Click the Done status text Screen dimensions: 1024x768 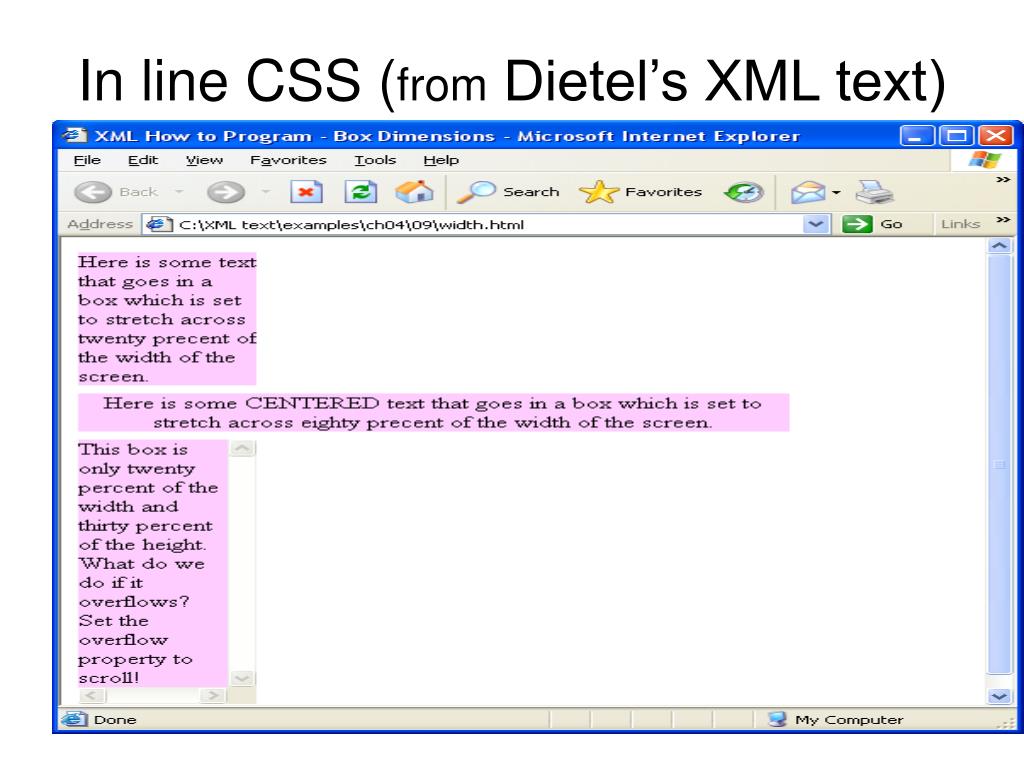(115, 720)
